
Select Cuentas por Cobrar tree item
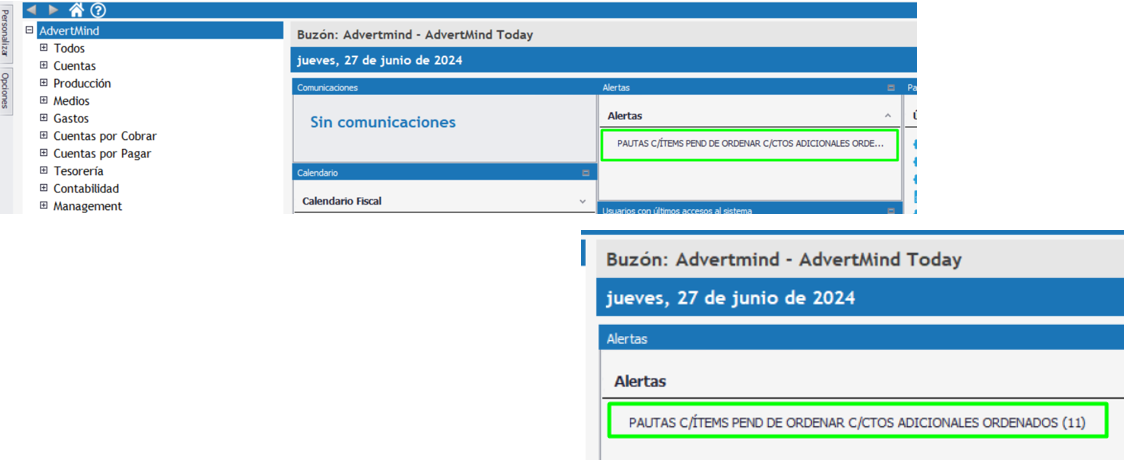105,136
